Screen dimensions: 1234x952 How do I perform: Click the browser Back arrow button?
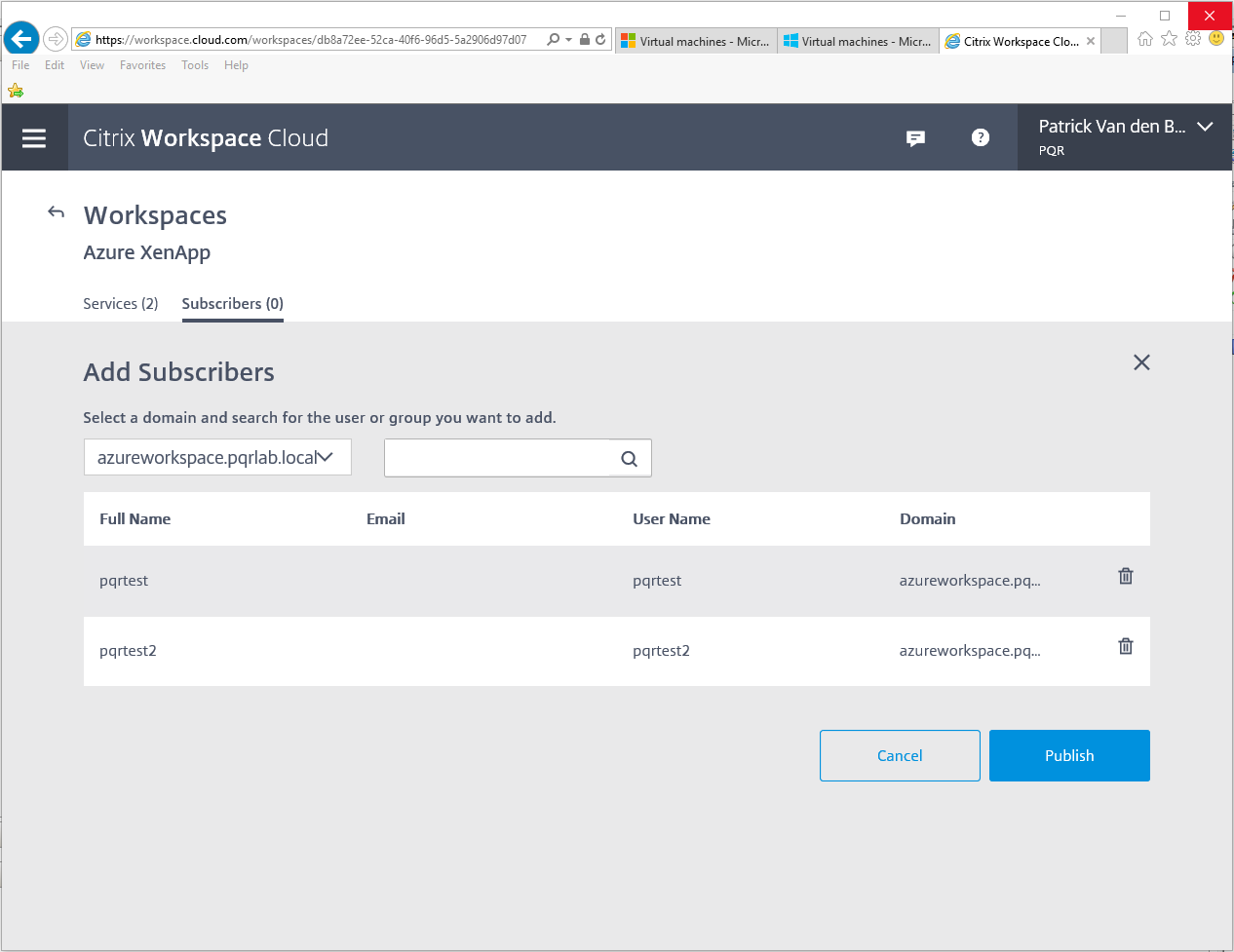click(21, 39)
